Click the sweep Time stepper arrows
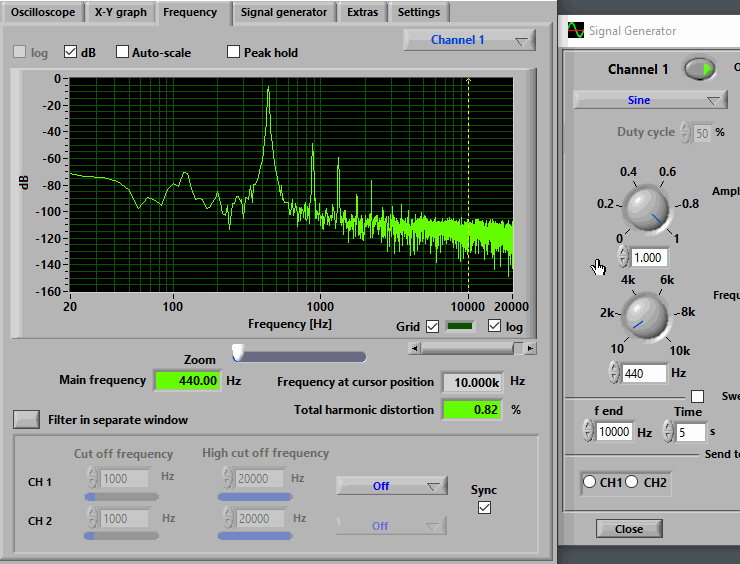This screenshot has width=740, height=564. click(668, 431)
